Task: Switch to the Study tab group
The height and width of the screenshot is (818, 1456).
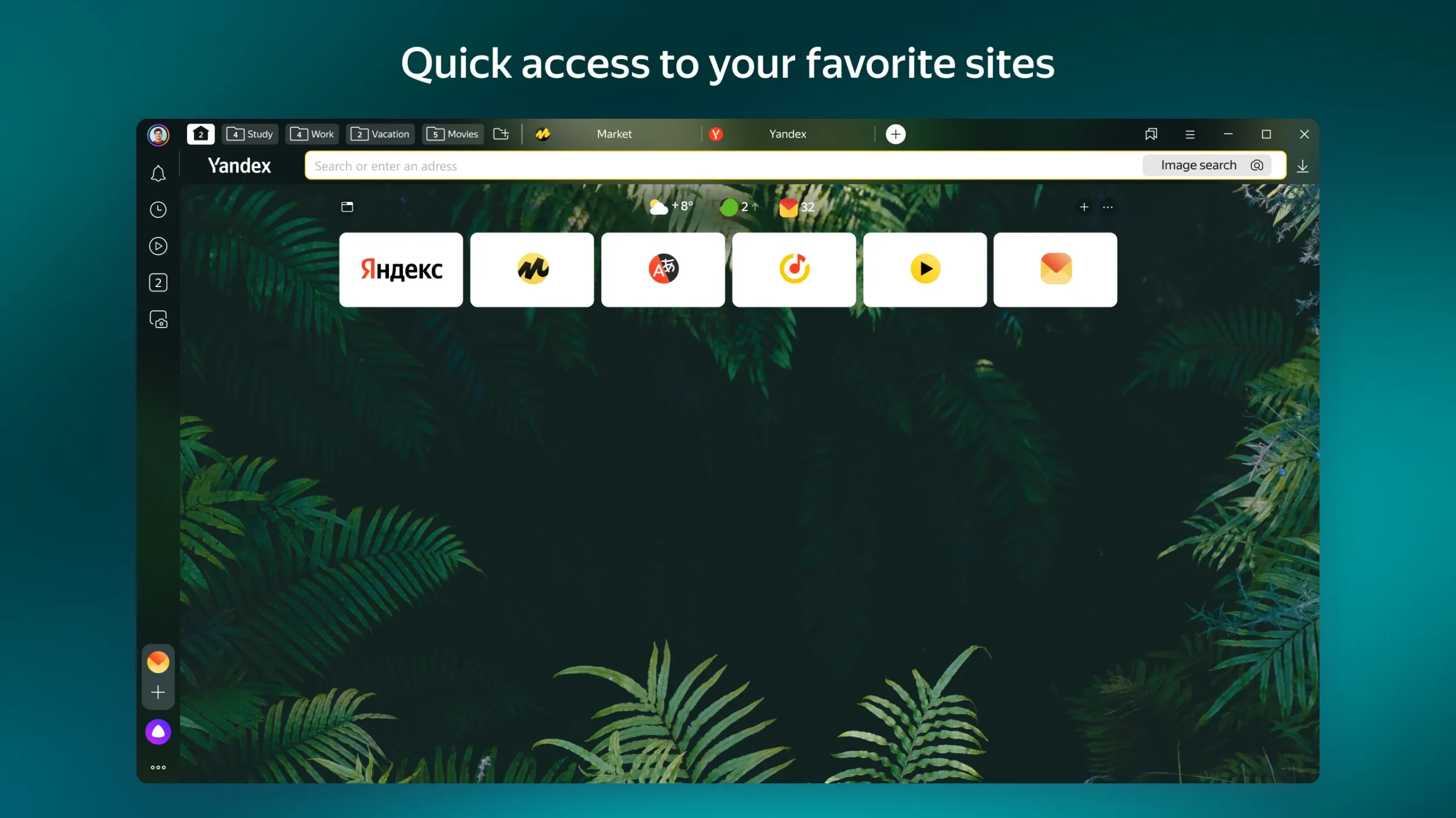Action: coord(250,134)
